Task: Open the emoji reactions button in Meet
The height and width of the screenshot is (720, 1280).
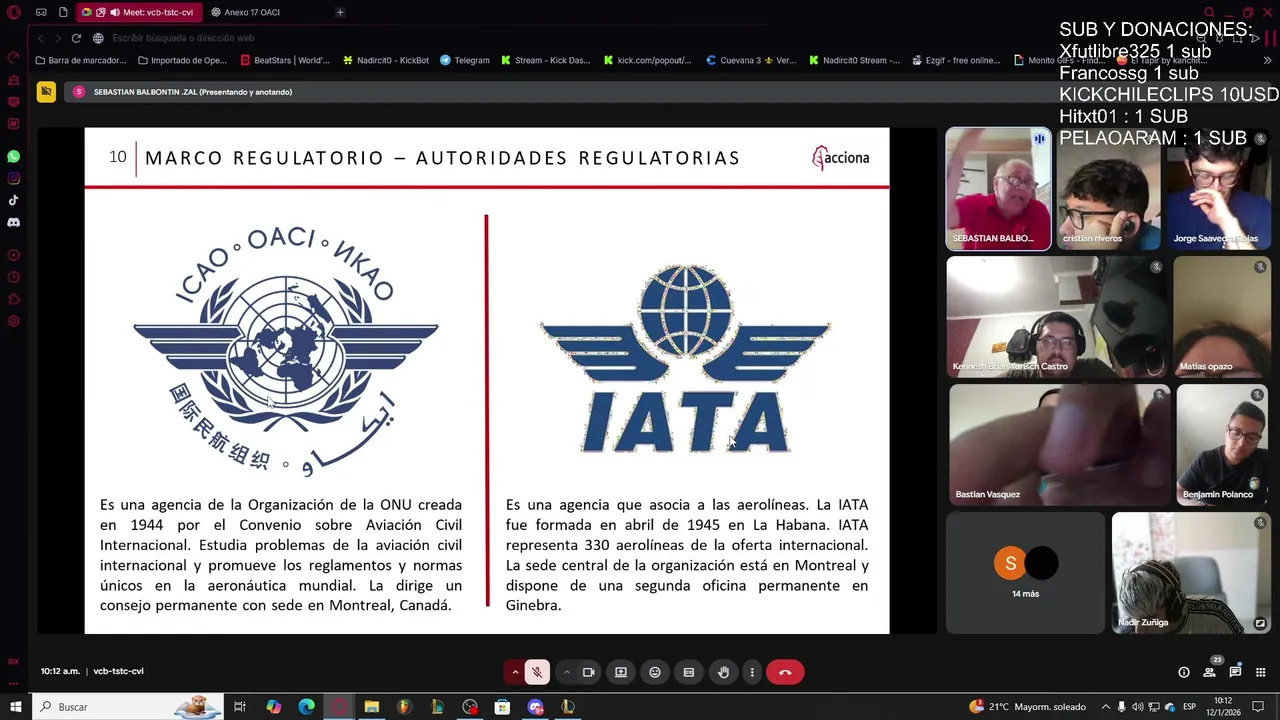Action: point(655,672)
